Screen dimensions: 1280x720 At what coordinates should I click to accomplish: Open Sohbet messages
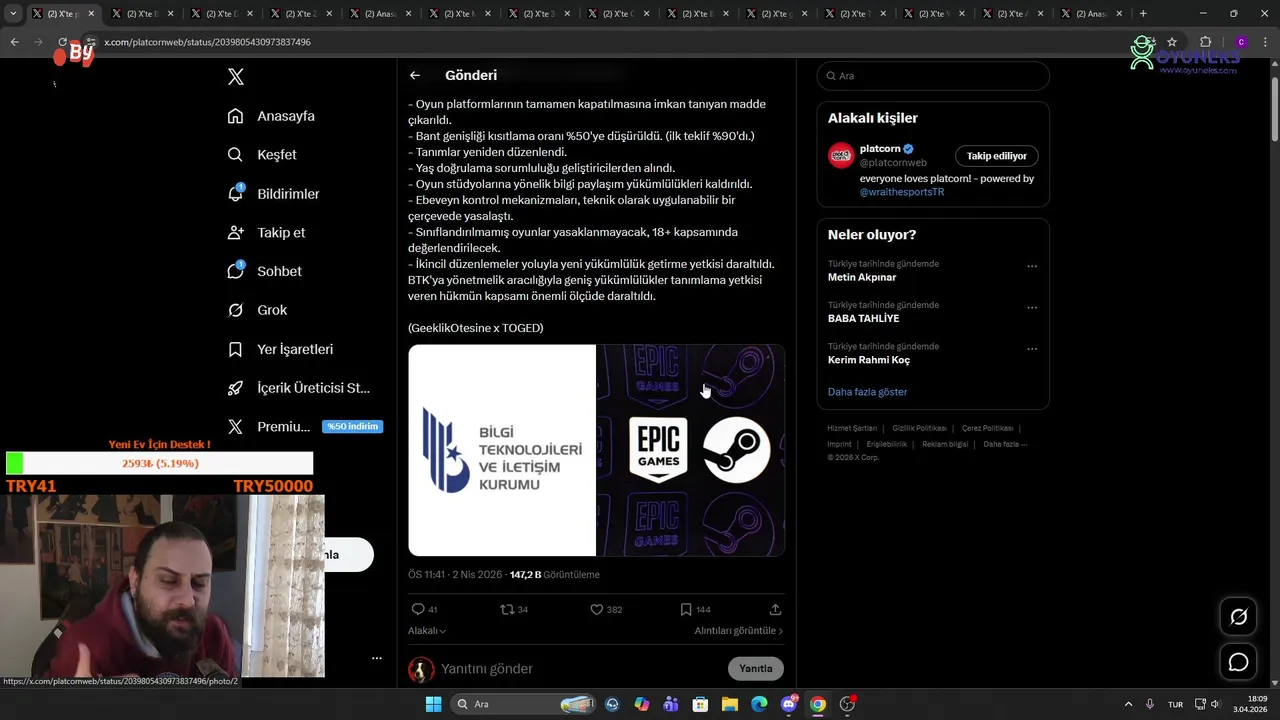264,271
